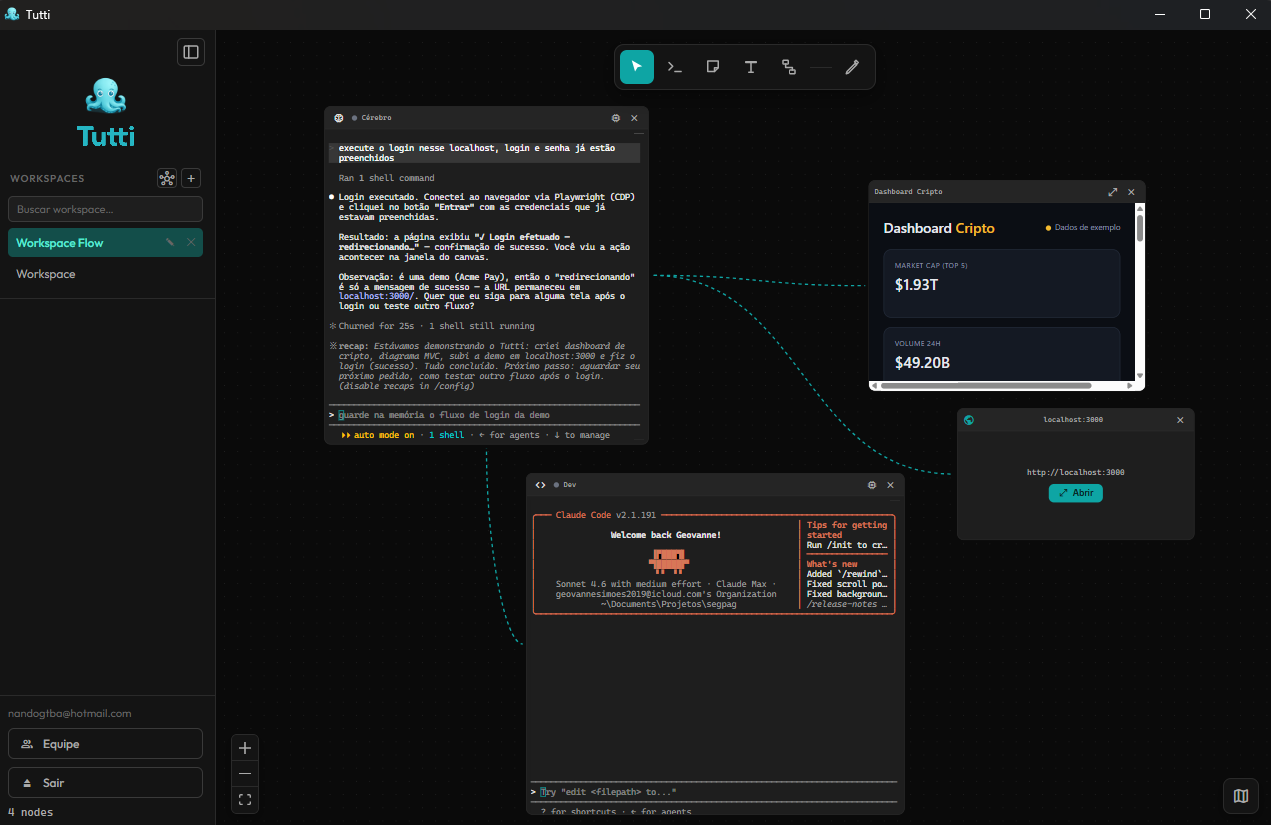Click the Dev node code icon

(541, 485)
